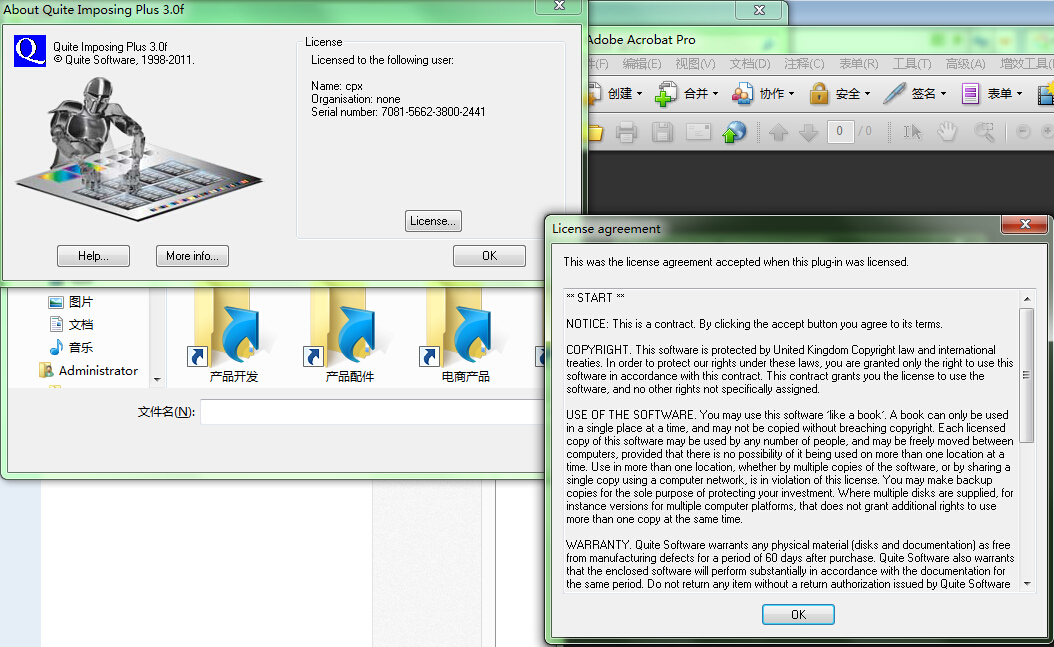The width and height of the screenshot is (1054, 647).
Task: Select 文档 in the file dialog sidebar
Action: click(x=71, y=325)
